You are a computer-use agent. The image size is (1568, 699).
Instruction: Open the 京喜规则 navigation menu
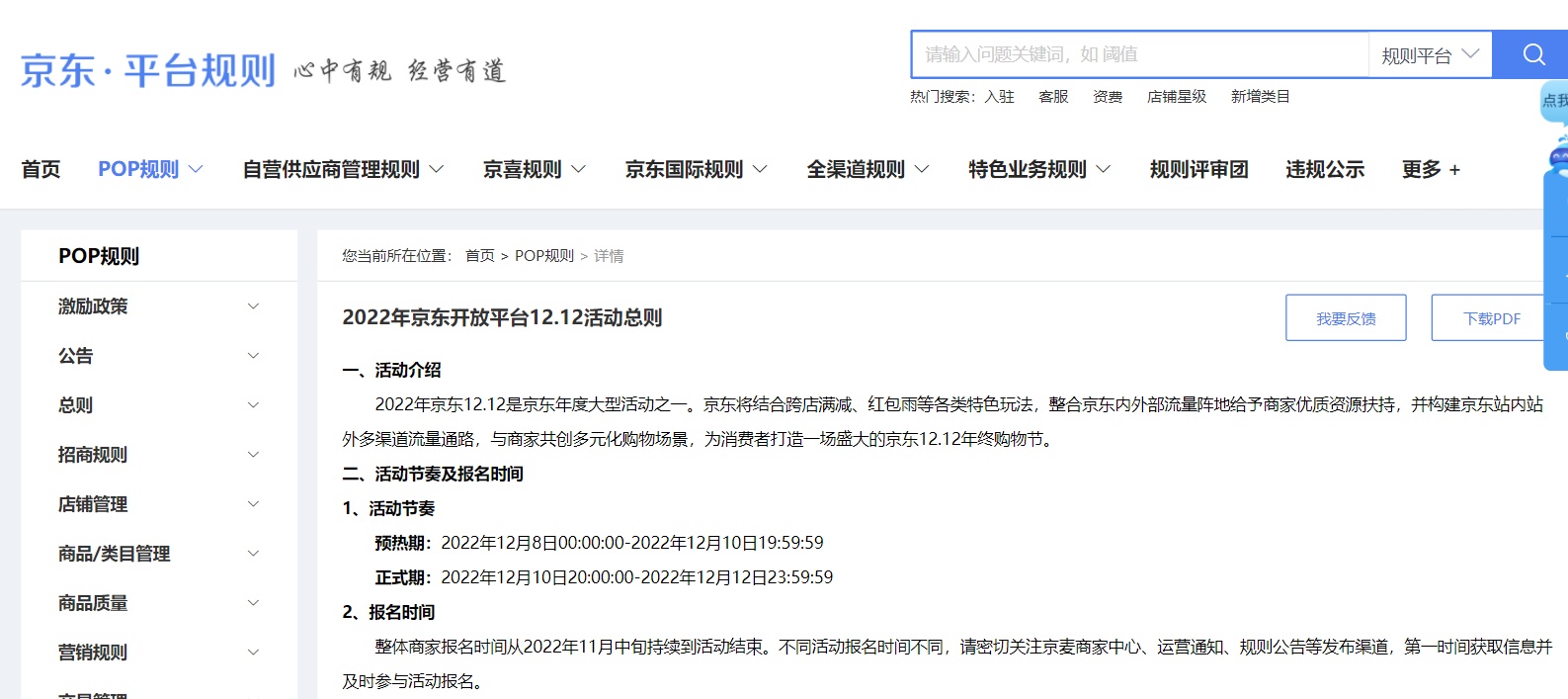[534, 169]
